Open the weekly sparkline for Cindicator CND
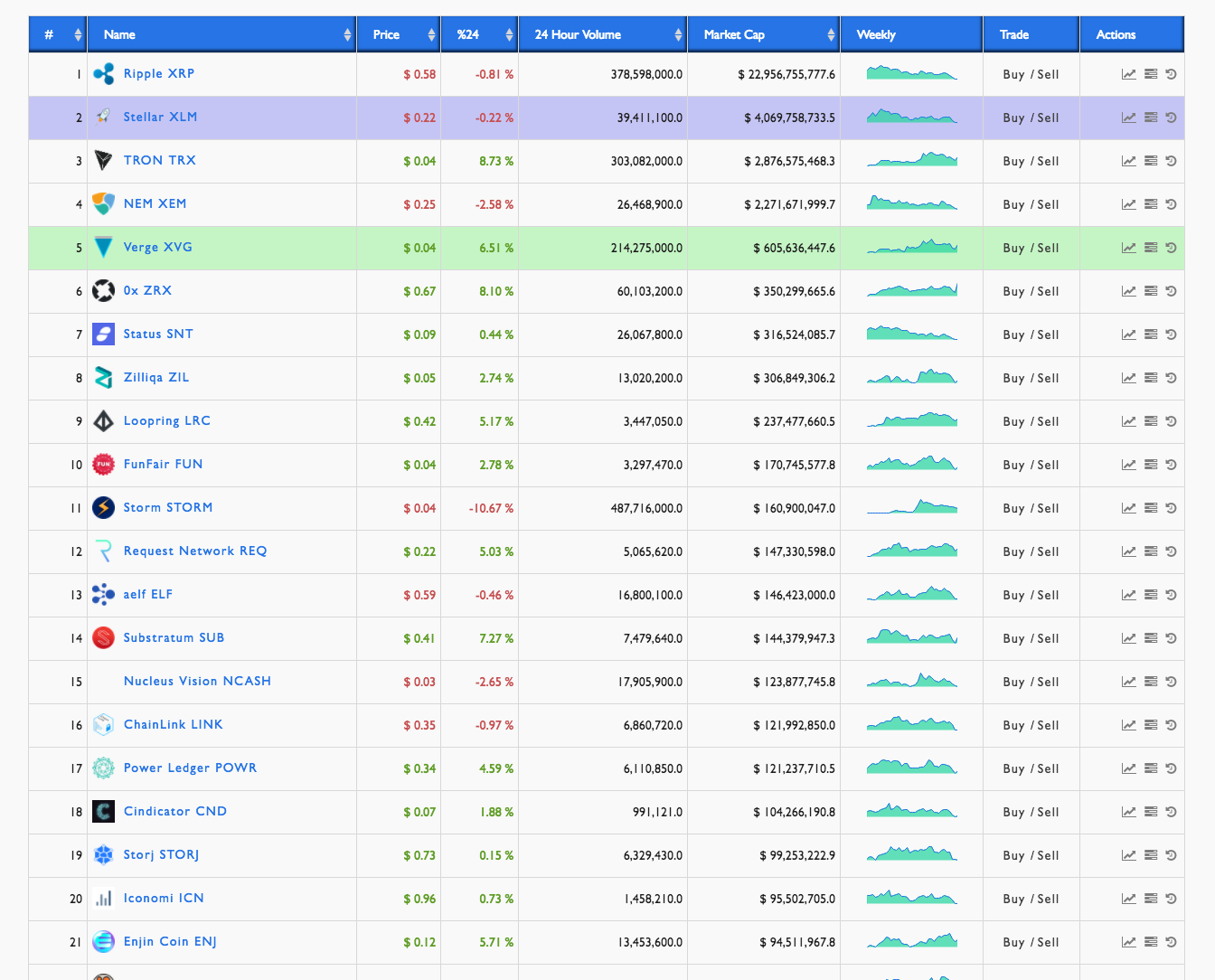This screenshot has width=1215, height=980. click(911, 810)
